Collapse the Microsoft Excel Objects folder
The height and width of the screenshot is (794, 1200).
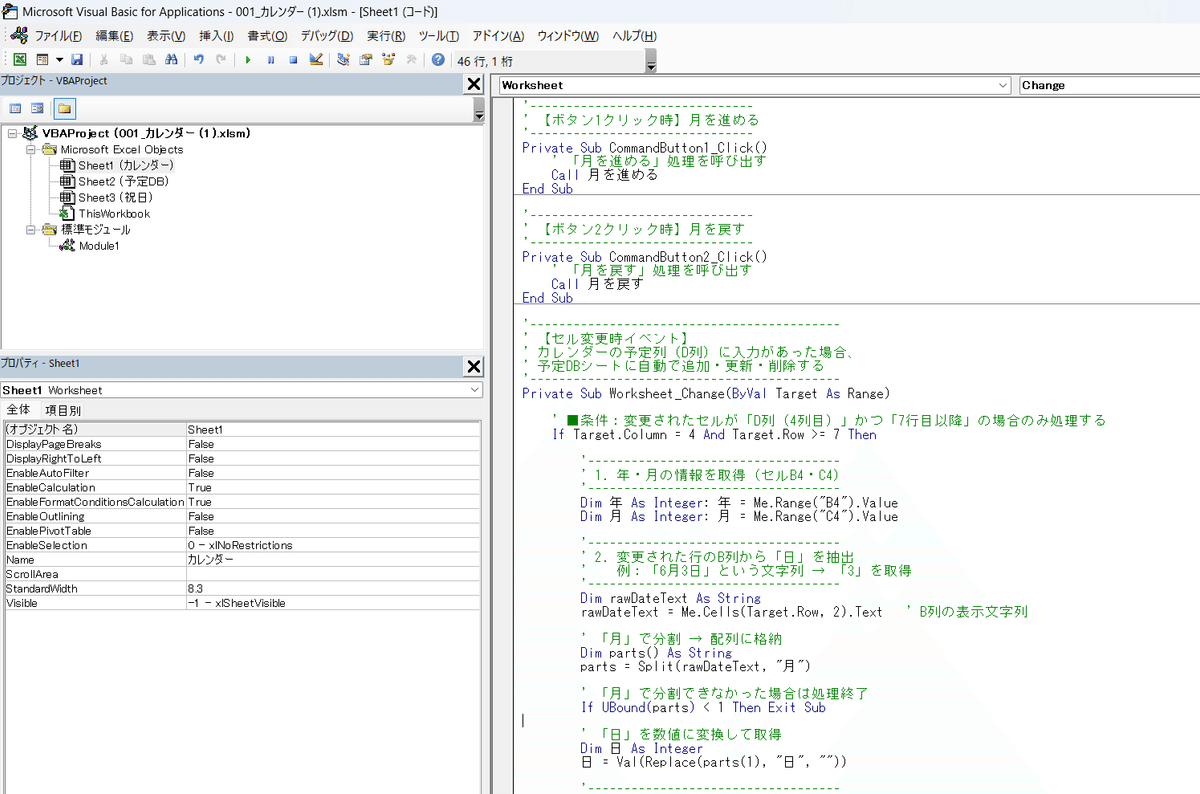(30, 148)
